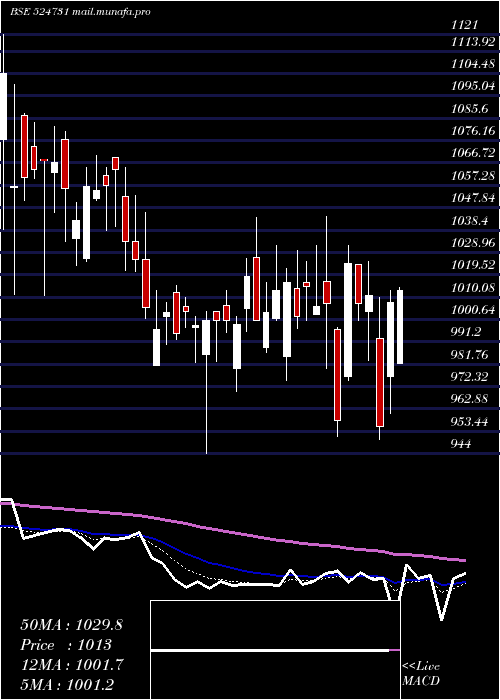Click the 953.44 price axis label

tap(471, 421)
